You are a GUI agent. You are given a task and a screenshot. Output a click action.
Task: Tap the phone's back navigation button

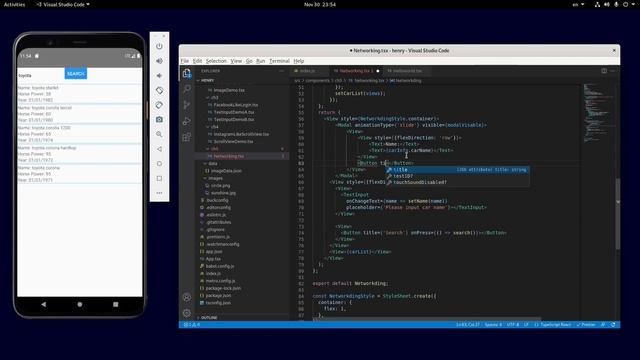pyautogui.click(x=44, y=304)
